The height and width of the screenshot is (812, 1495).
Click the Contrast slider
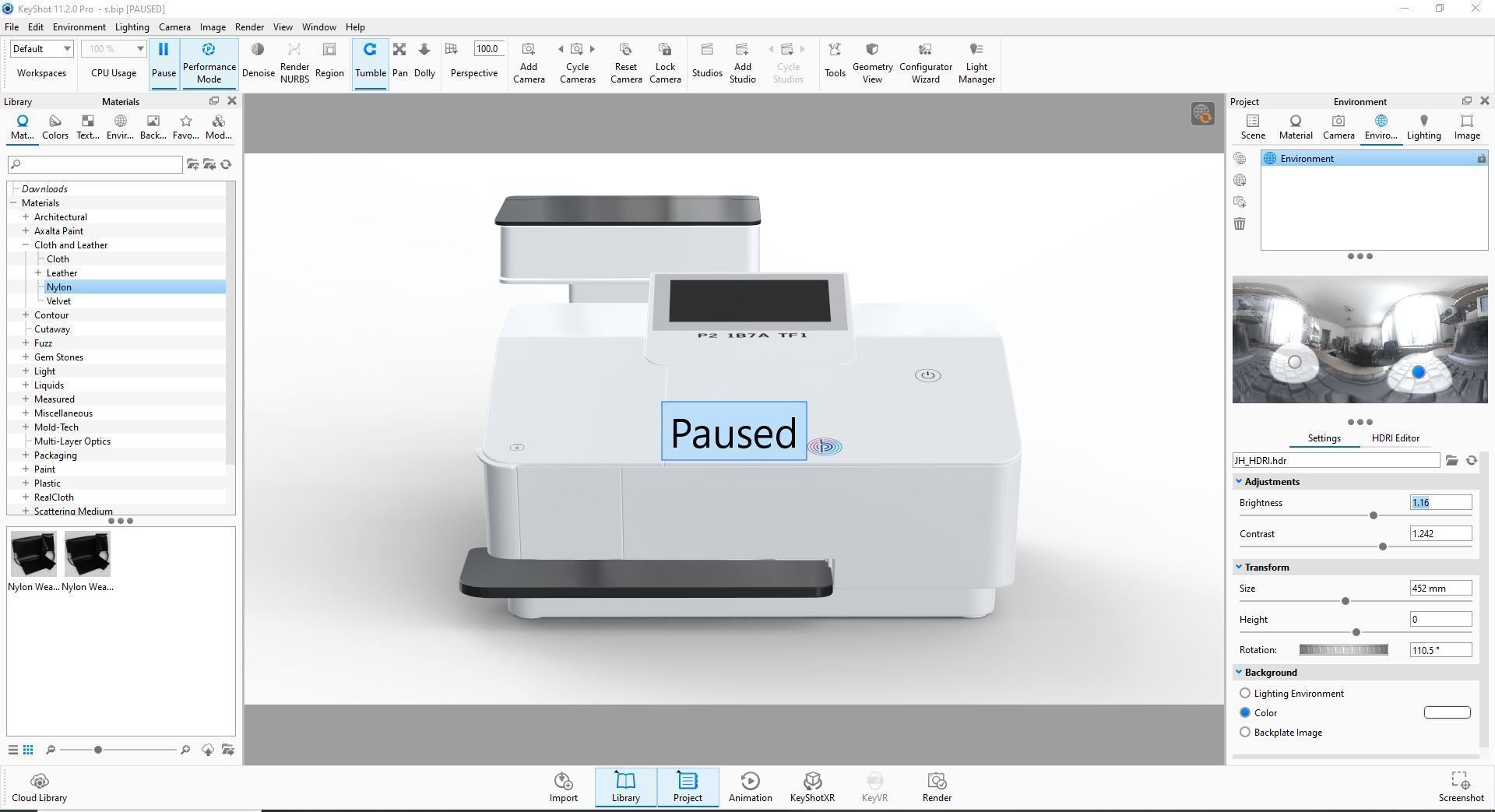(x=1355, y=547)
